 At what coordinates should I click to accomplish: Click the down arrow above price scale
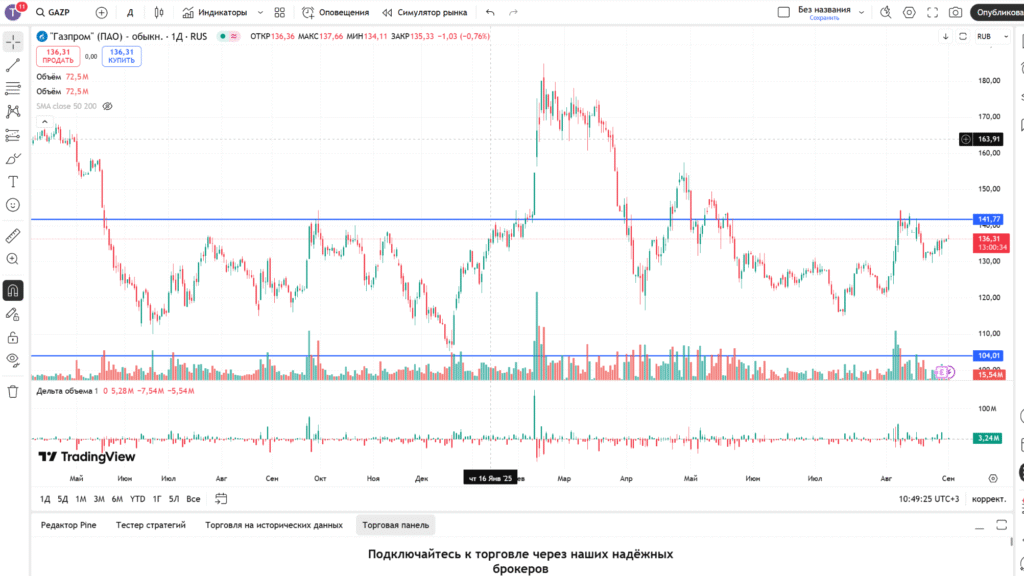coord(945,37)
